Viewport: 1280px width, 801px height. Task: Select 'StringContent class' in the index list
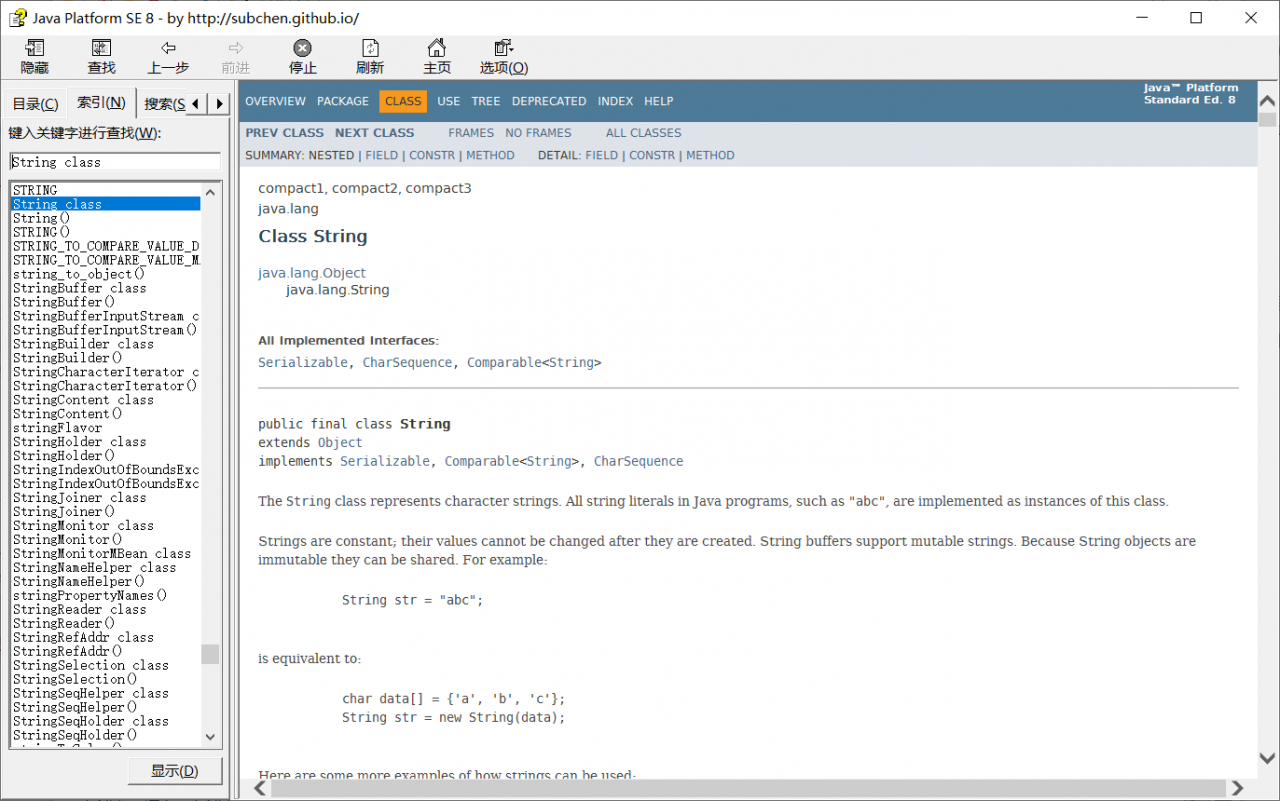[84, 400]
